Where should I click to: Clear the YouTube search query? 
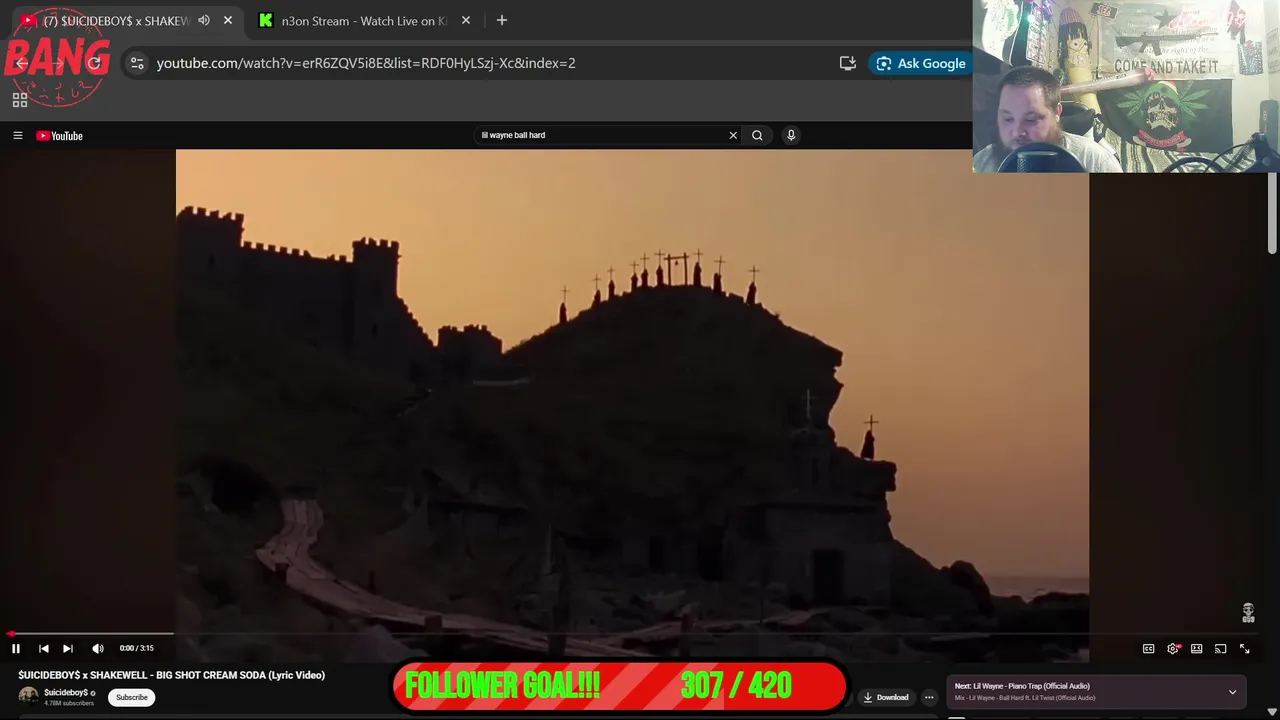pos(733,135)
